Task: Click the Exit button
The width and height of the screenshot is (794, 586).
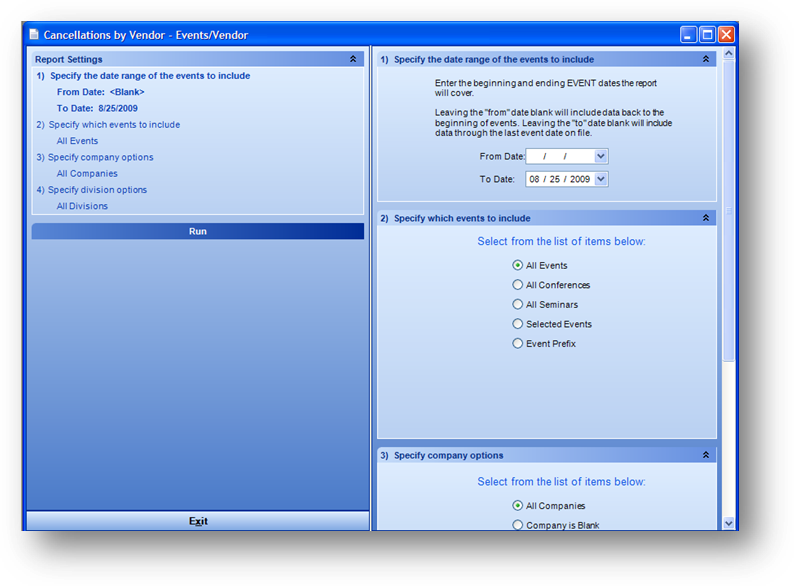Action: 198,521
